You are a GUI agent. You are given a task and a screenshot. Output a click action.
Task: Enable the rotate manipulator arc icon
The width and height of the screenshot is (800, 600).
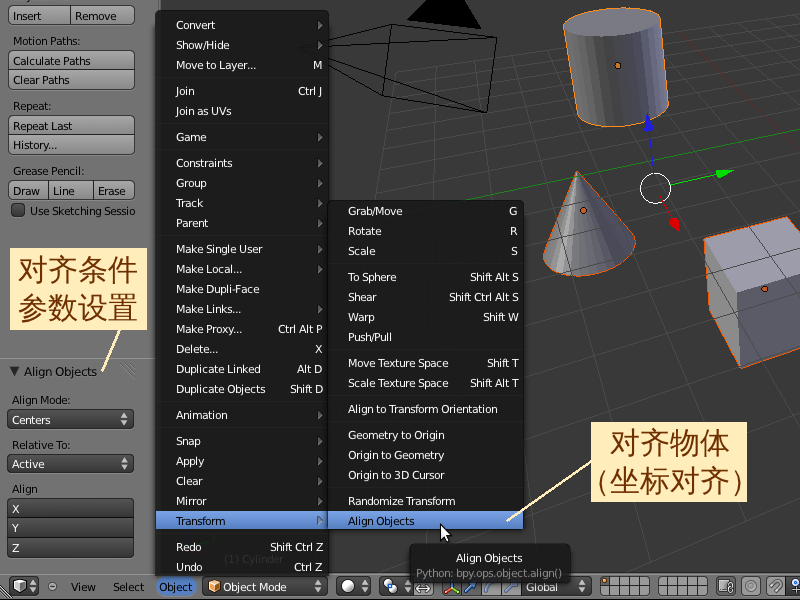pos(490,586)
